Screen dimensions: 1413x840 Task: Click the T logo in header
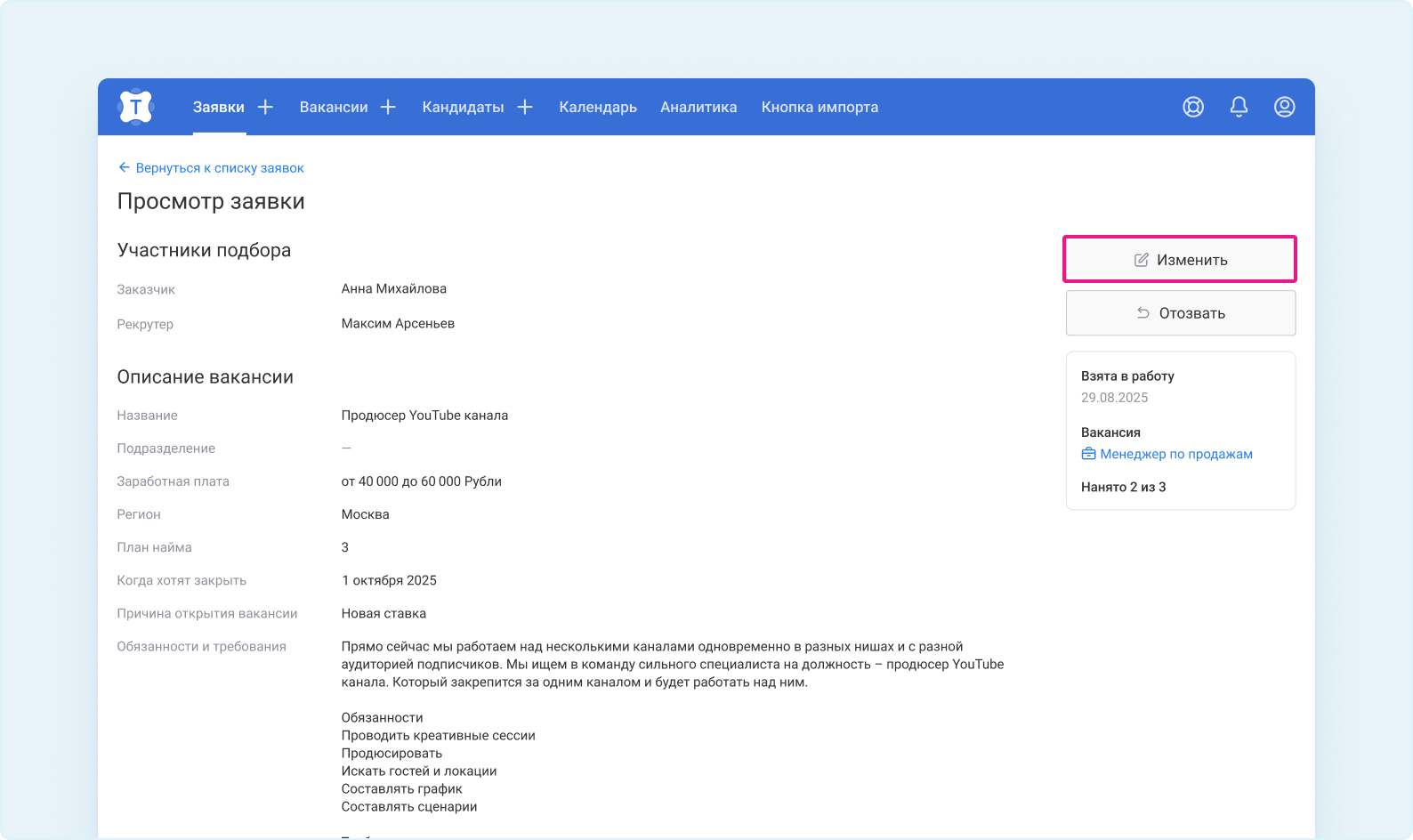(x=135, y=108)
